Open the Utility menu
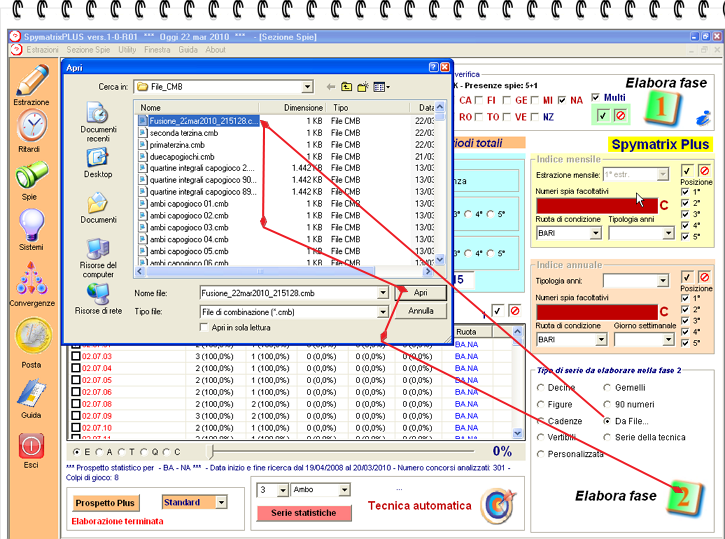Screen dimensions: 725x539 pyautogui.click(x=127, y=49)
